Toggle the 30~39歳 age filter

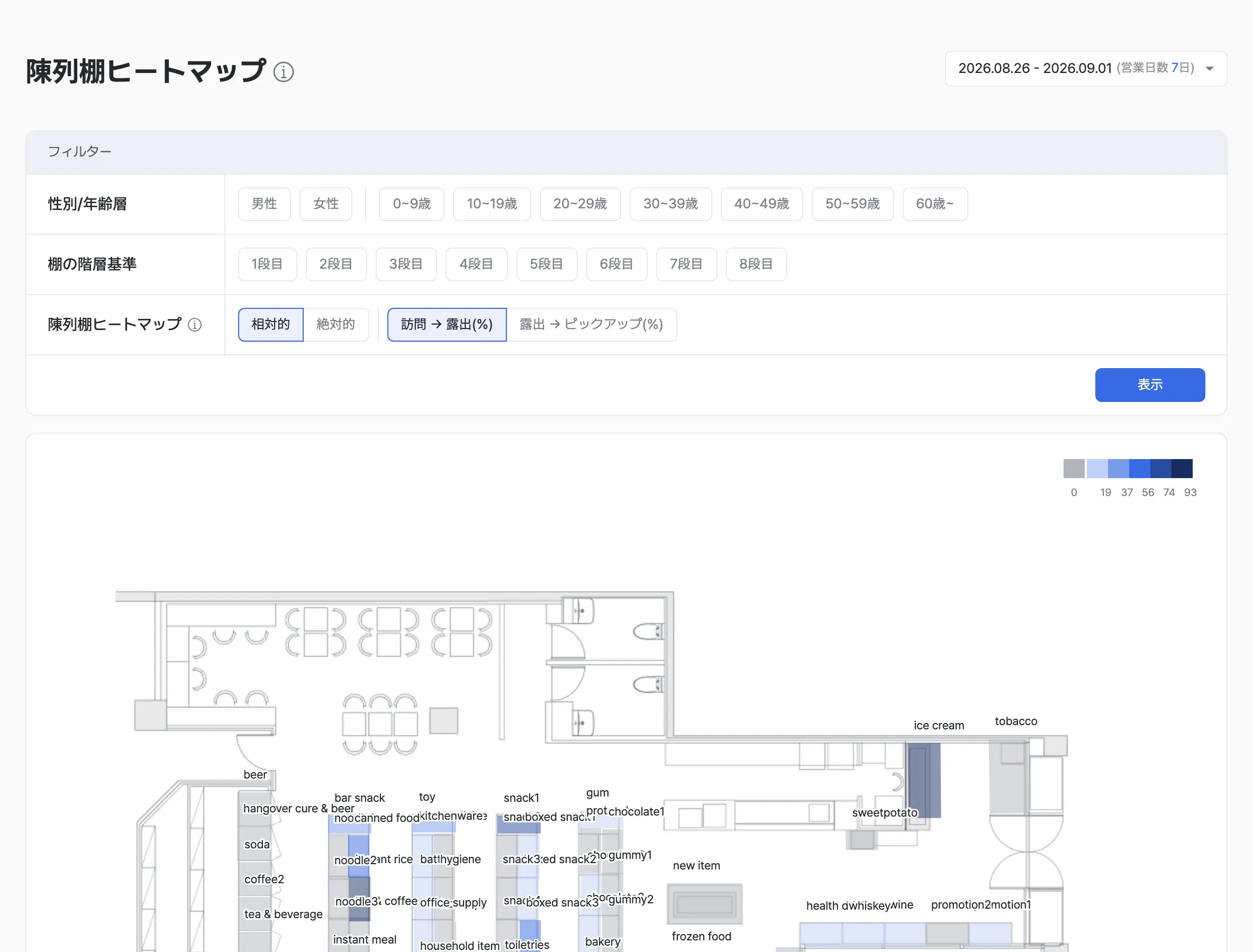click(671, 204)
